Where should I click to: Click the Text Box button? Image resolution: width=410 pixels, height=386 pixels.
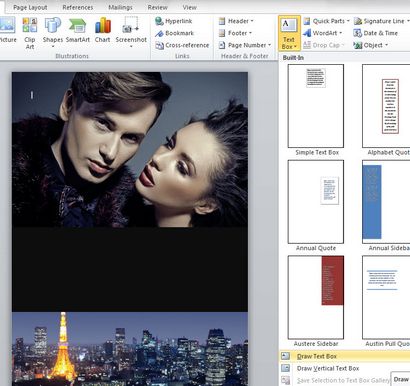click(x=289, y=34)
